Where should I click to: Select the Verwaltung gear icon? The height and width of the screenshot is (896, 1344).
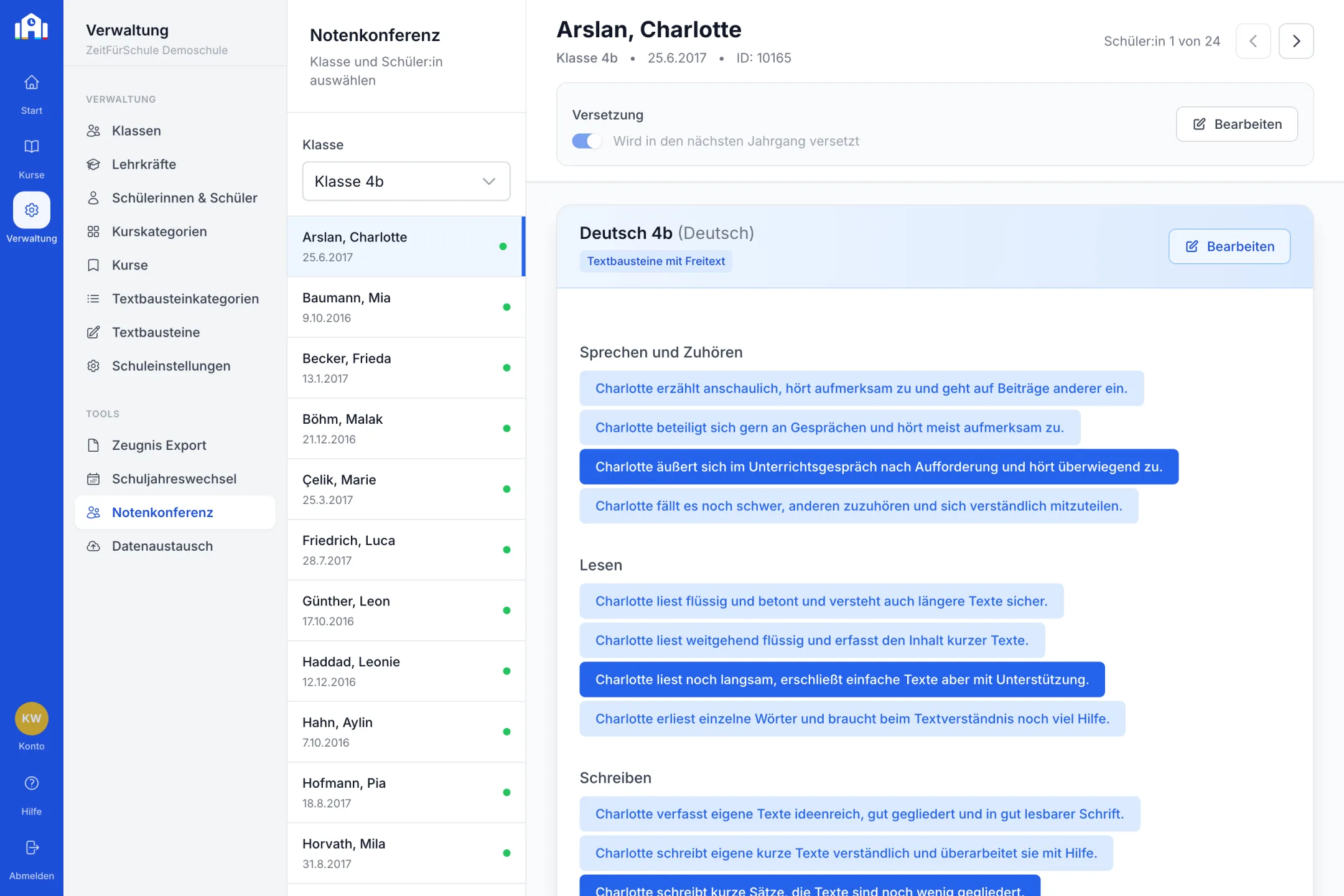(x=31, y=210)
